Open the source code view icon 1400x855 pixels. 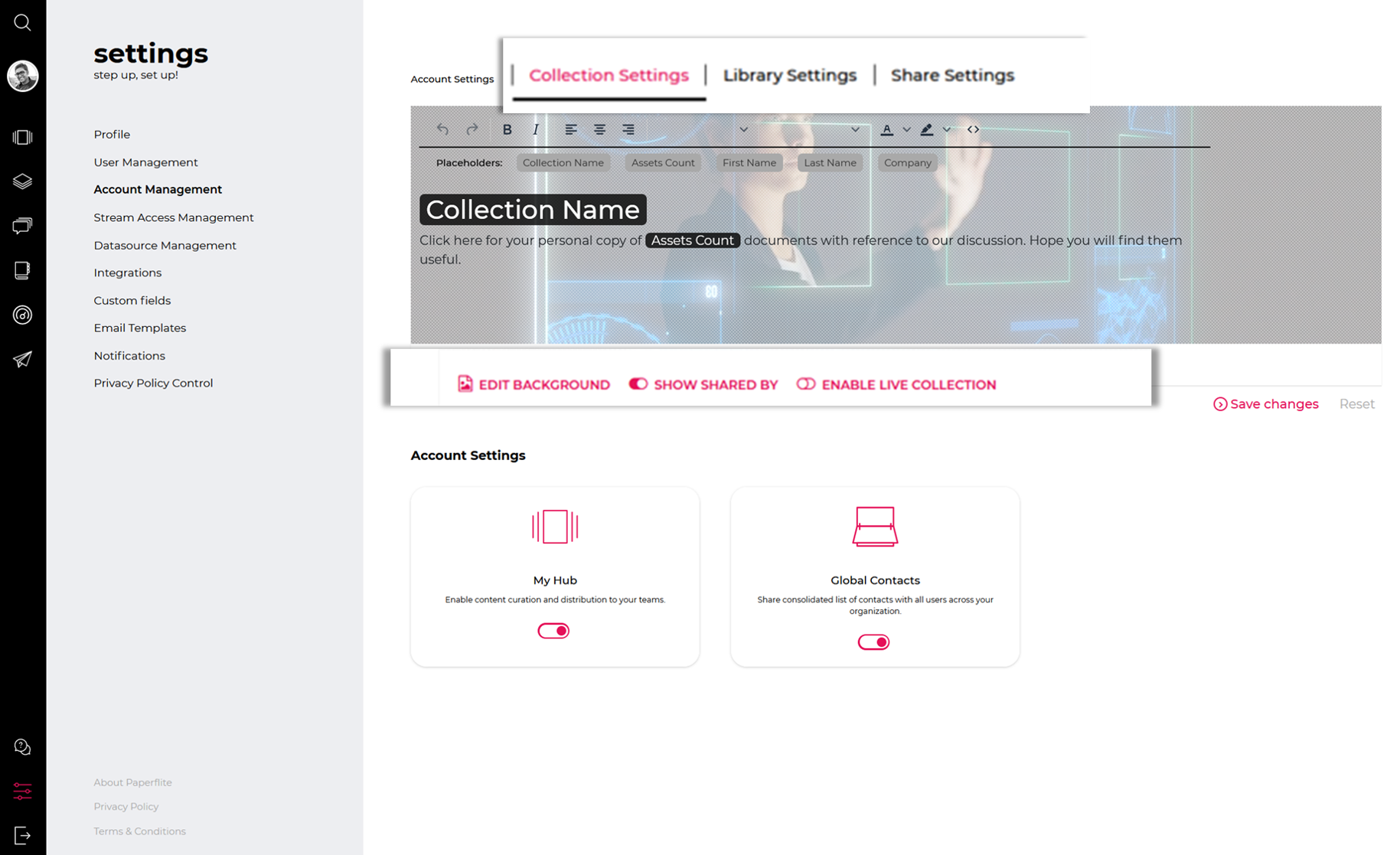[x=973, y=129]
